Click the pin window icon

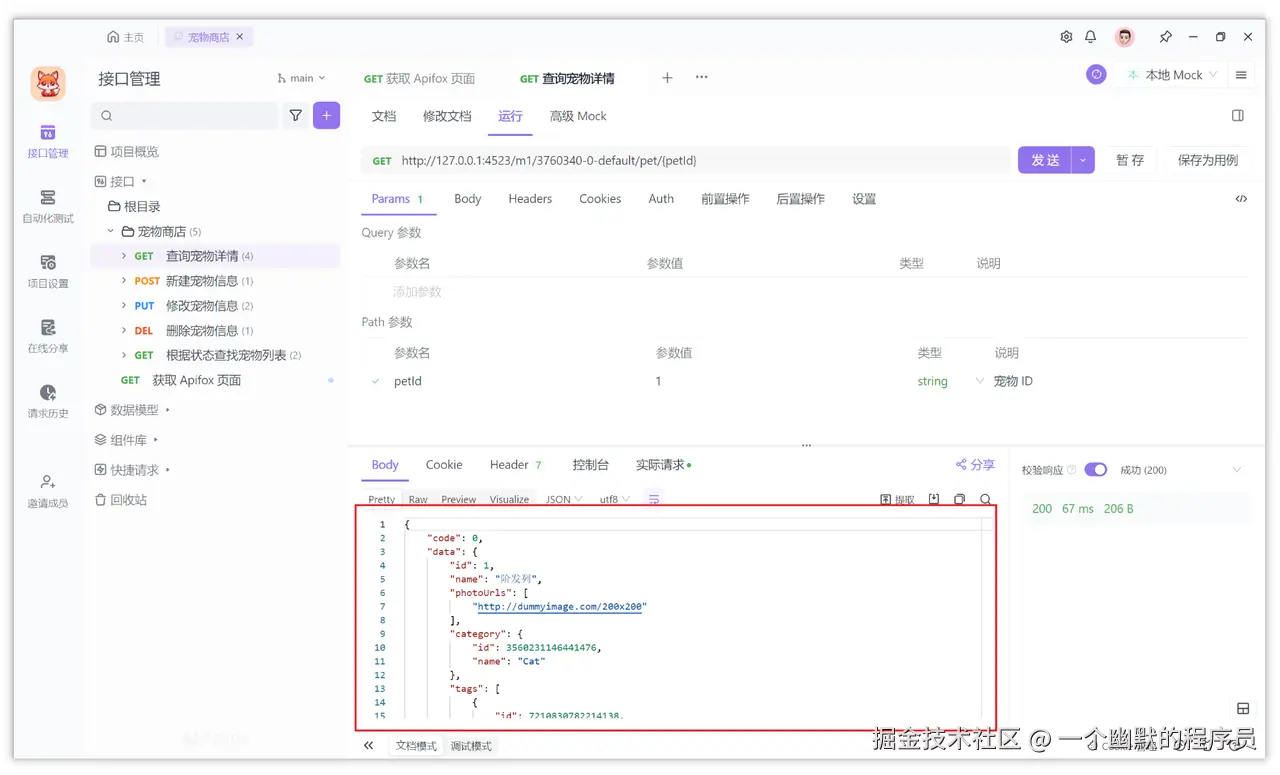coord(1165,37)
